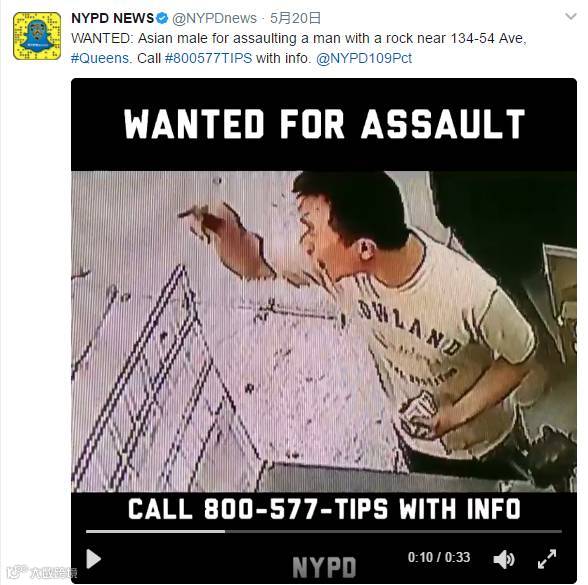Play the NYPD wanted video
The width and height of the screenshot is (588, 585).
[93, 559]
